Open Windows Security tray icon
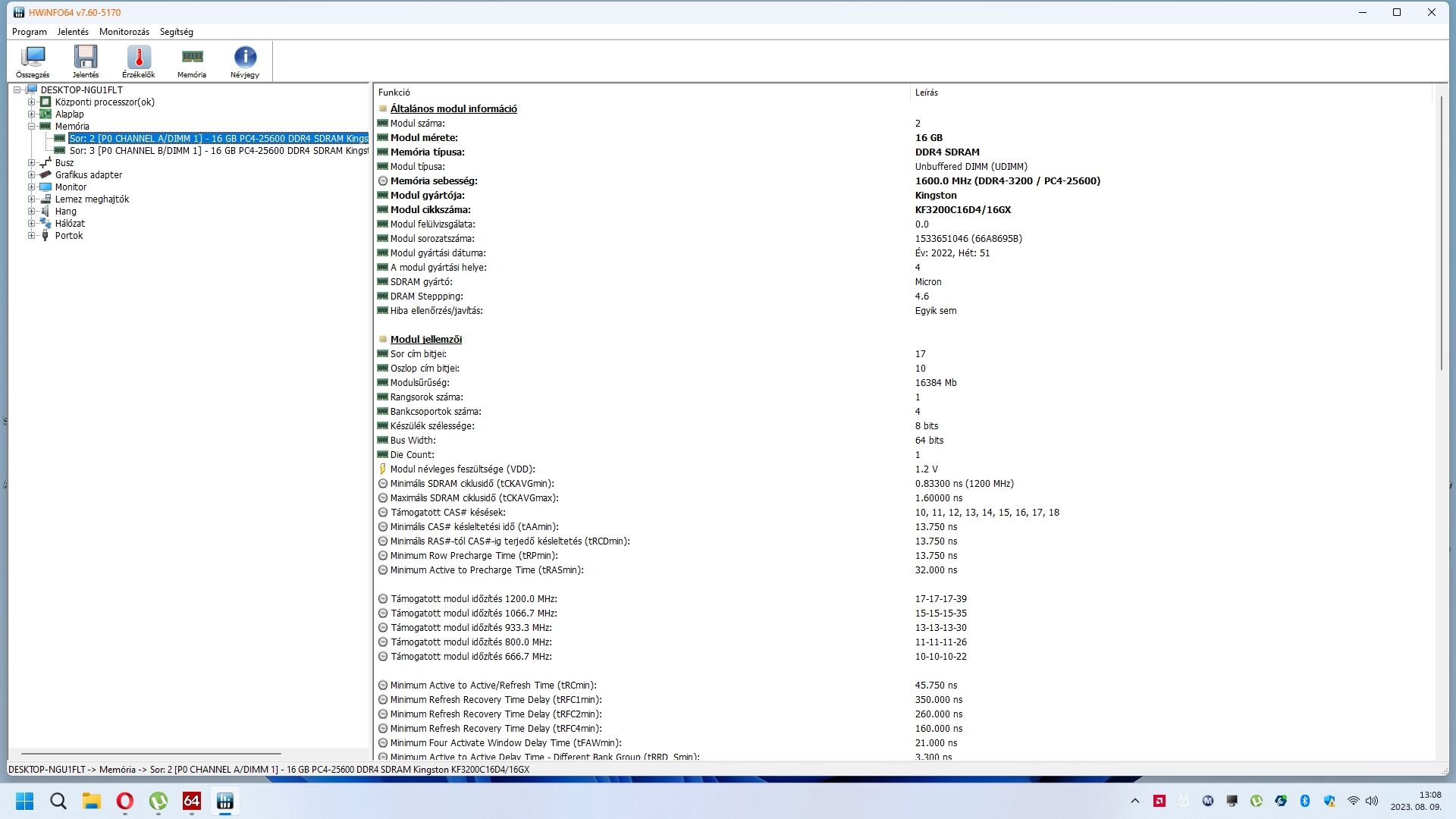Screen dimensions: 1456x819 click(1329, 801)
